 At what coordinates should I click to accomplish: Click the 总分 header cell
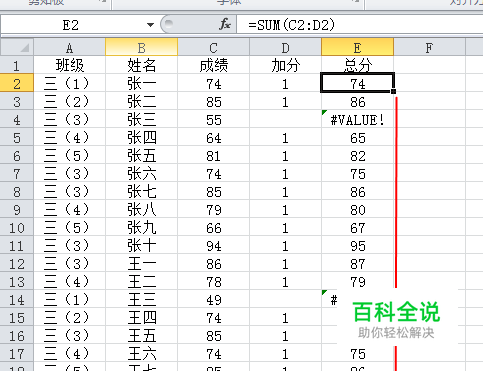coord(357,65)
